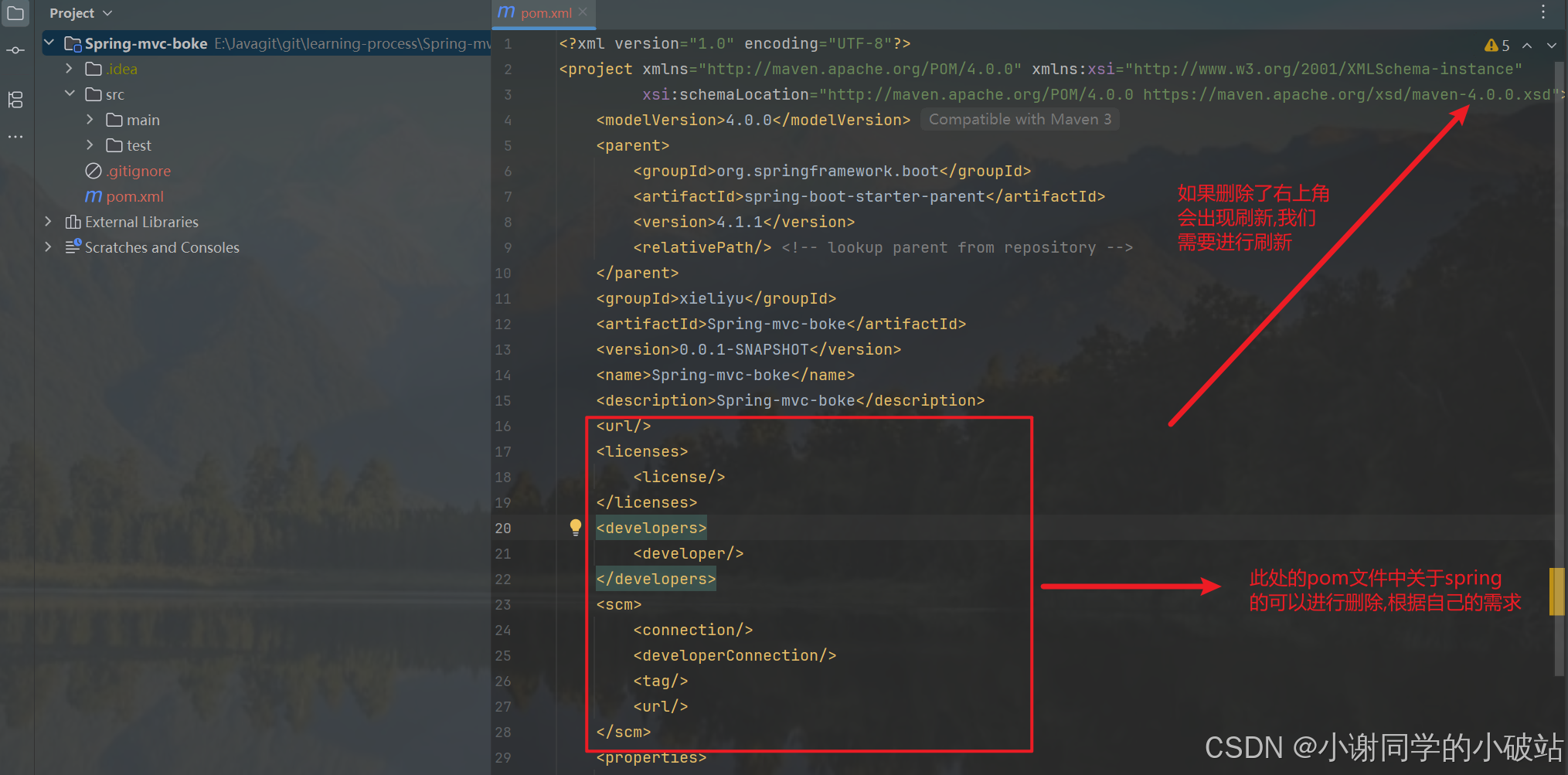Screen dimensions: 1568x775
Task: Open the Project view dropdown
Action: pos(80,13)
